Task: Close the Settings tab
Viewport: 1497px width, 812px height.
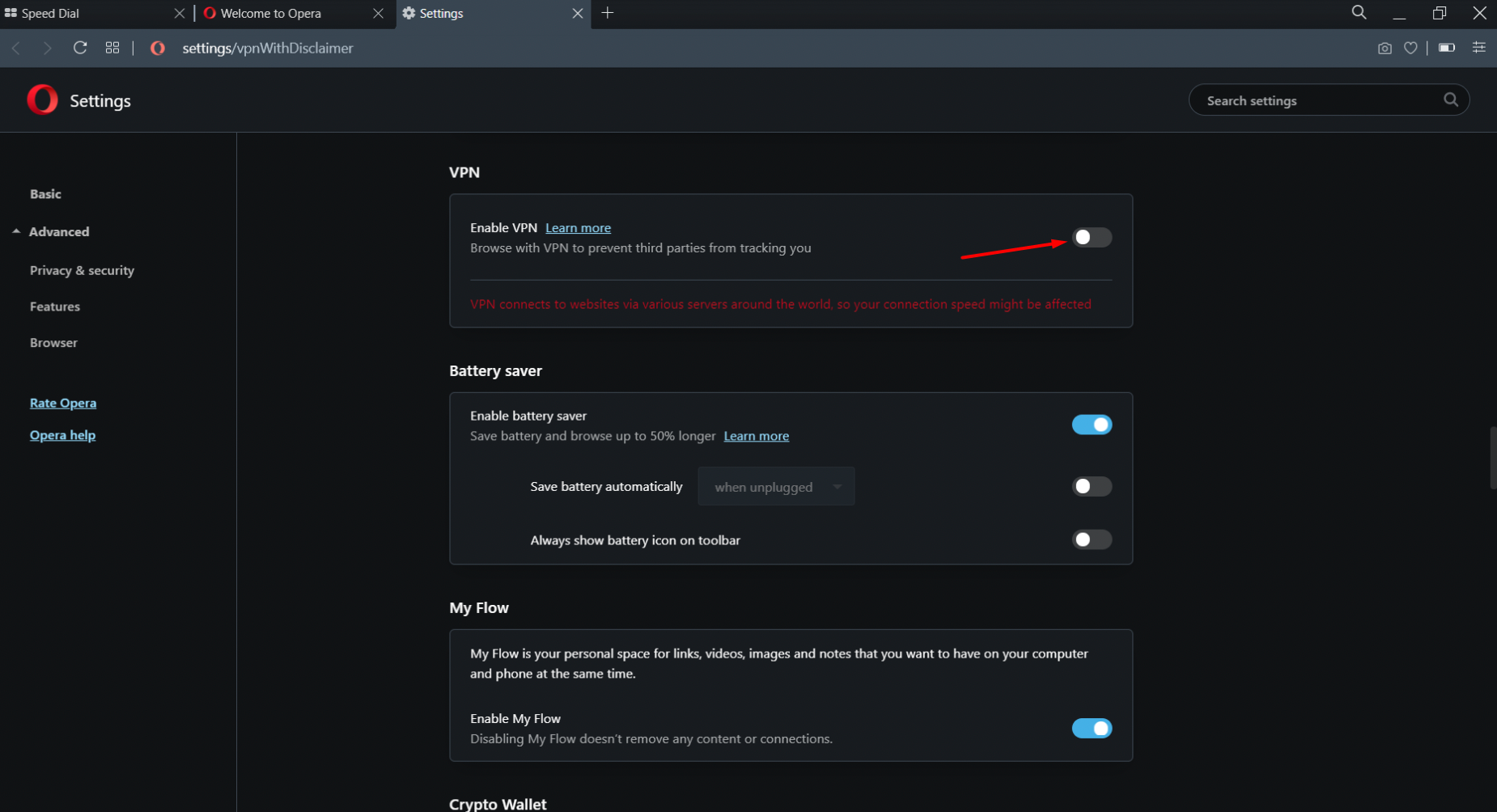Action: [577, 14]
